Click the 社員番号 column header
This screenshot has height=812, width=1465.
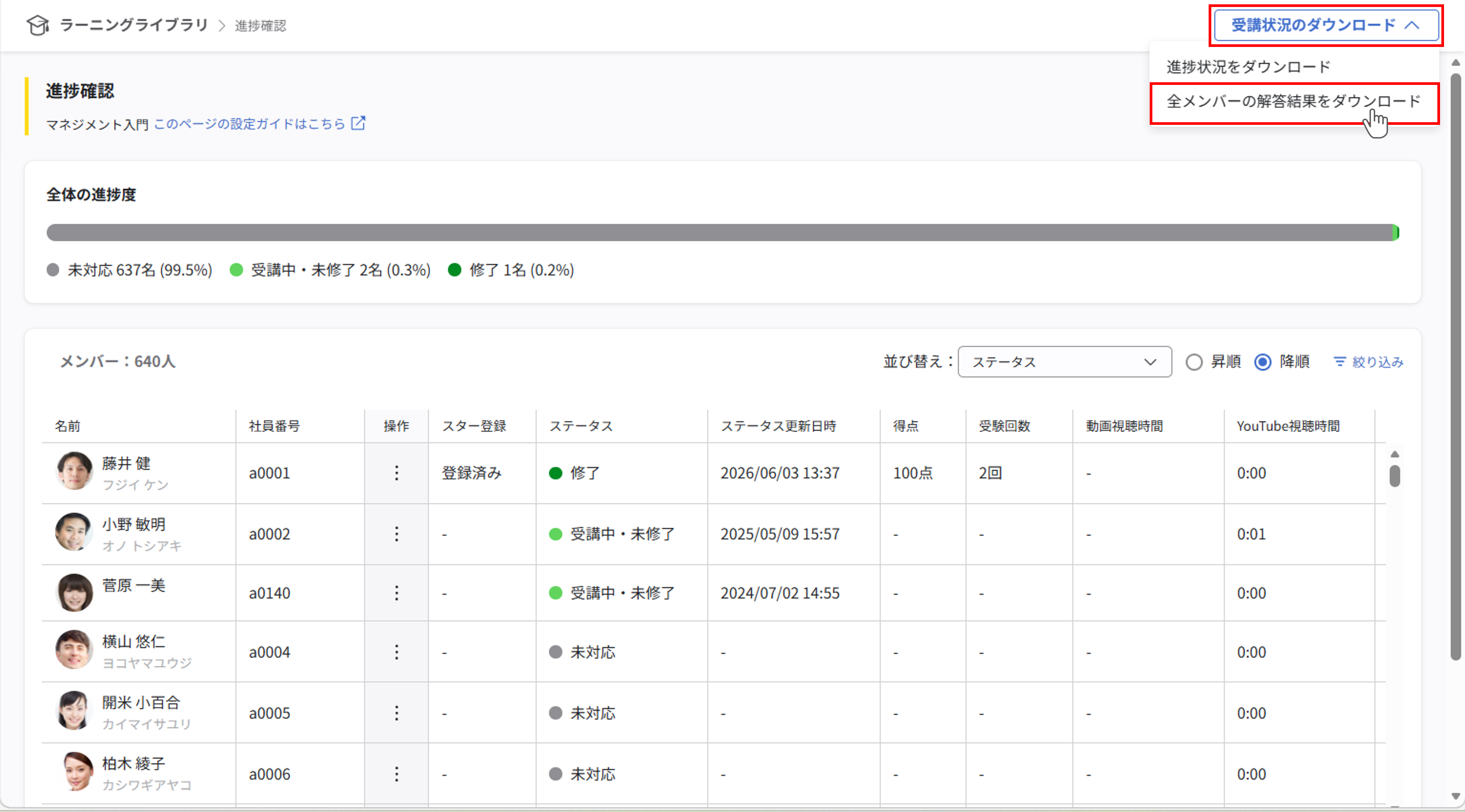pos(274,426)
